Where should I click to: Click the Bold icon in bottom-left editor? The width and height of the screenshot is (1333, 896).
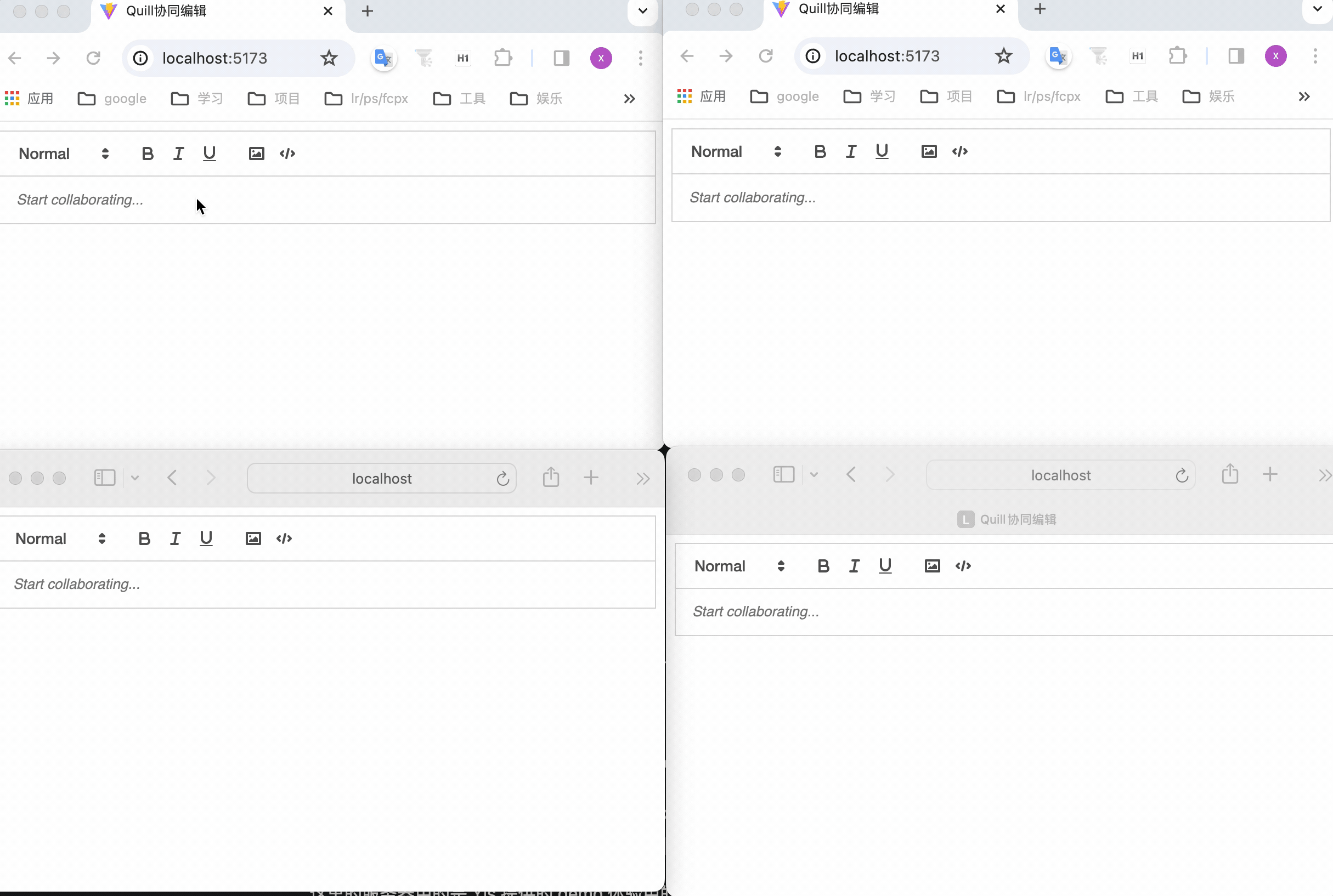pyautogui.click(x=143, y=538)
